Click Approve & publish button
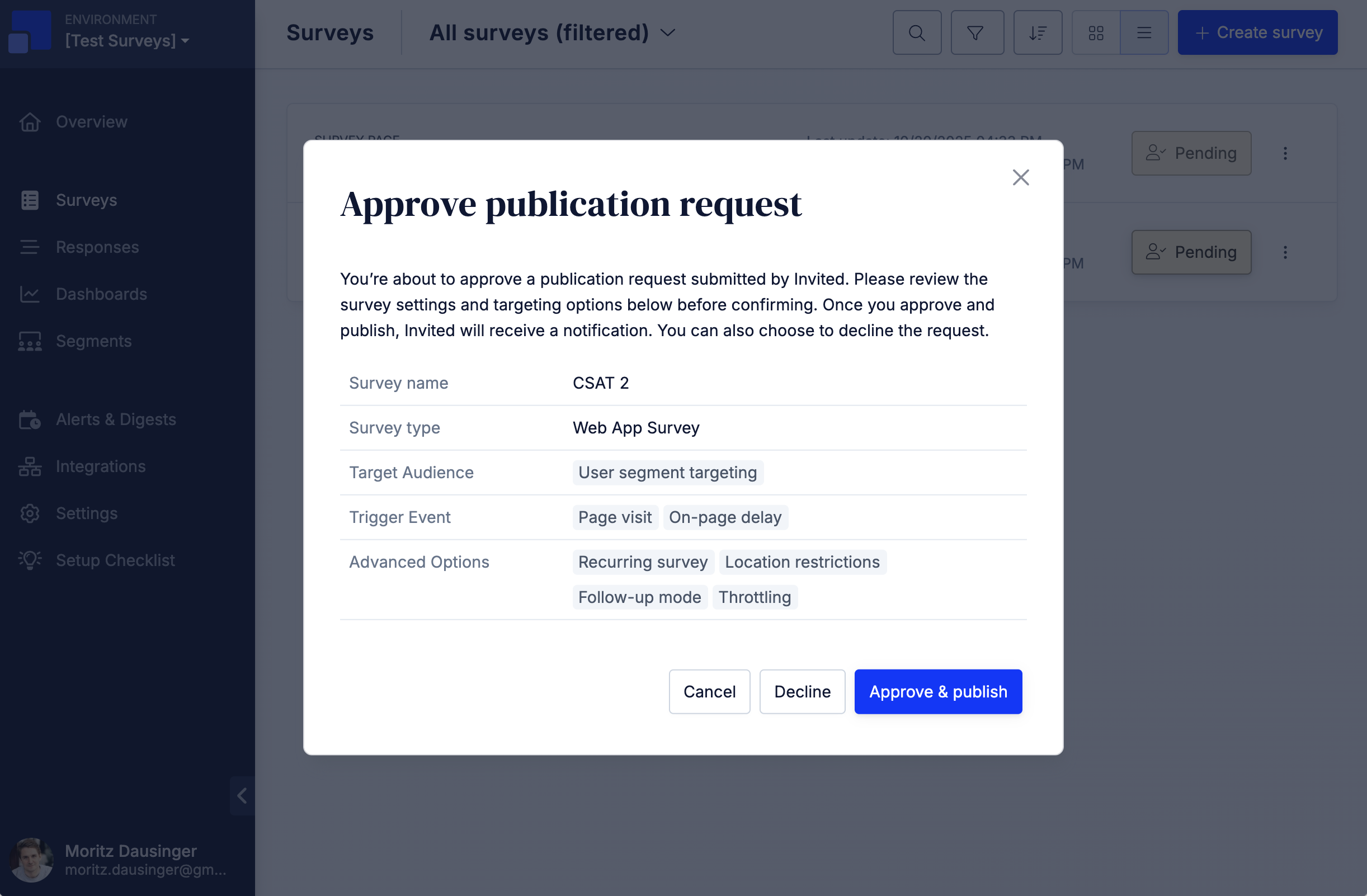 [x=937, y=691]
